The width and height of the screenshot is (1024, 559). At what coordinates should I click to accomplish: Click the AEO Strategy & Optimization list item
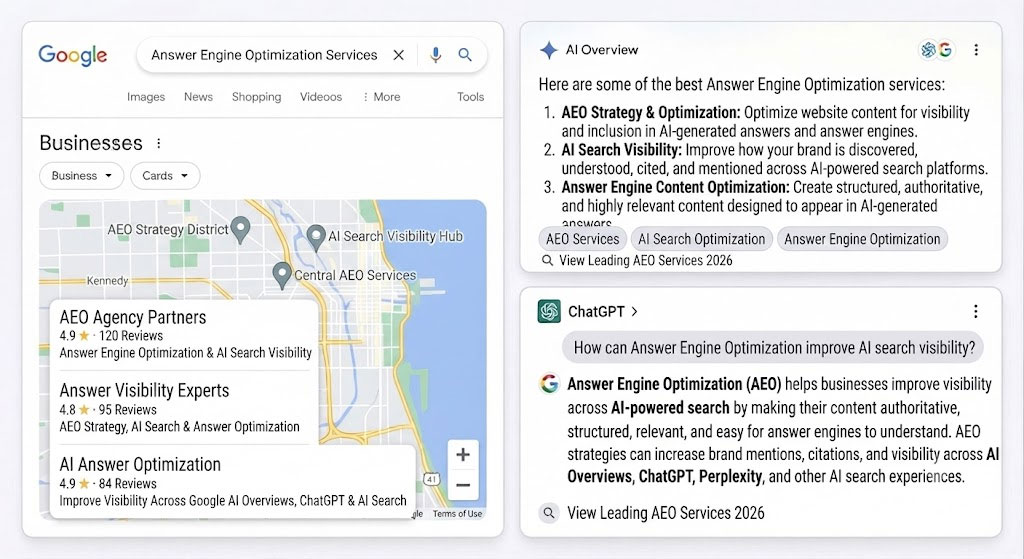(765, 121)
